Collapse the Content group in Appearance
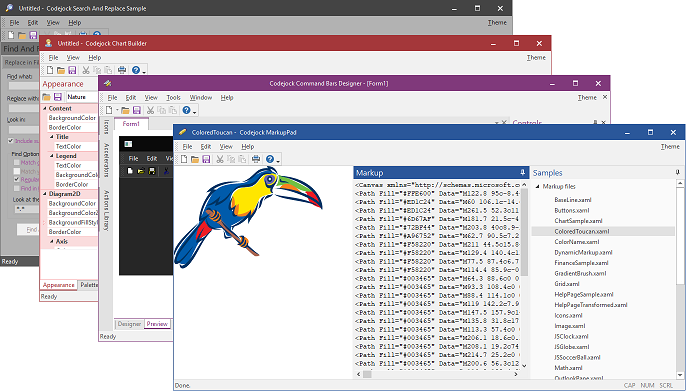This screenshot has height=392, width=687. click(45, 108)
